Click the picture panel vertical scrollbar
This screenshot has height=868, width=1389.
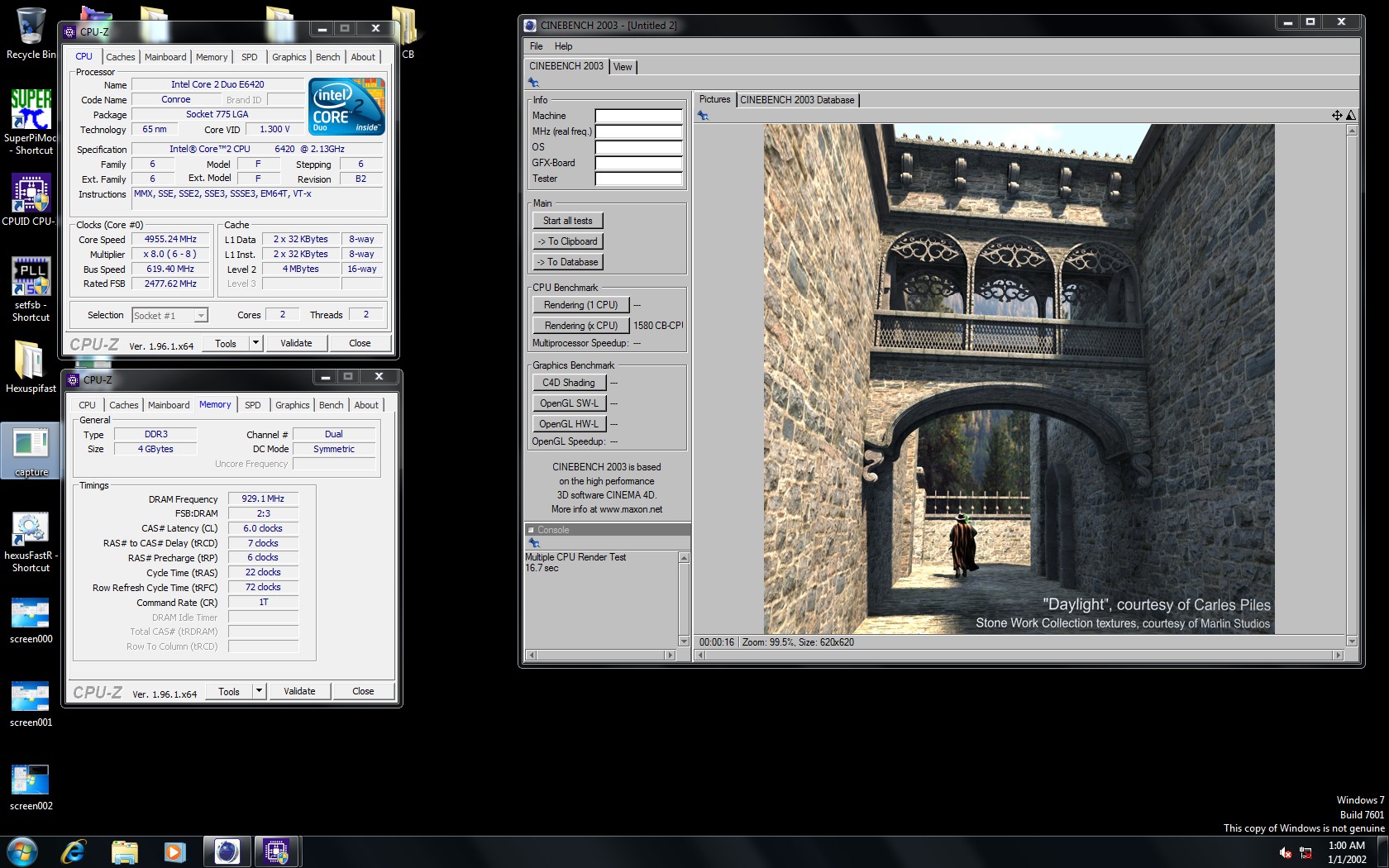point(1352,386)
